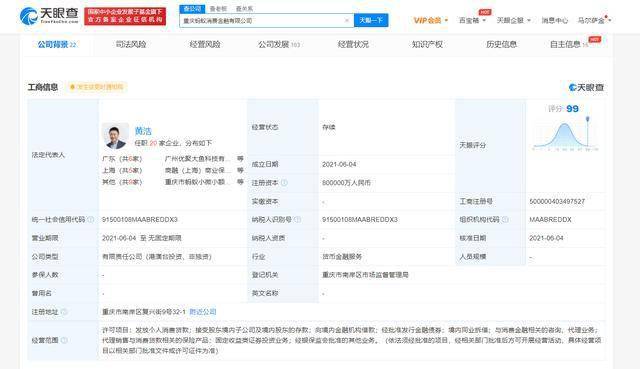Click the legal representative's photo
640x369 pixels.
point(115,136)
